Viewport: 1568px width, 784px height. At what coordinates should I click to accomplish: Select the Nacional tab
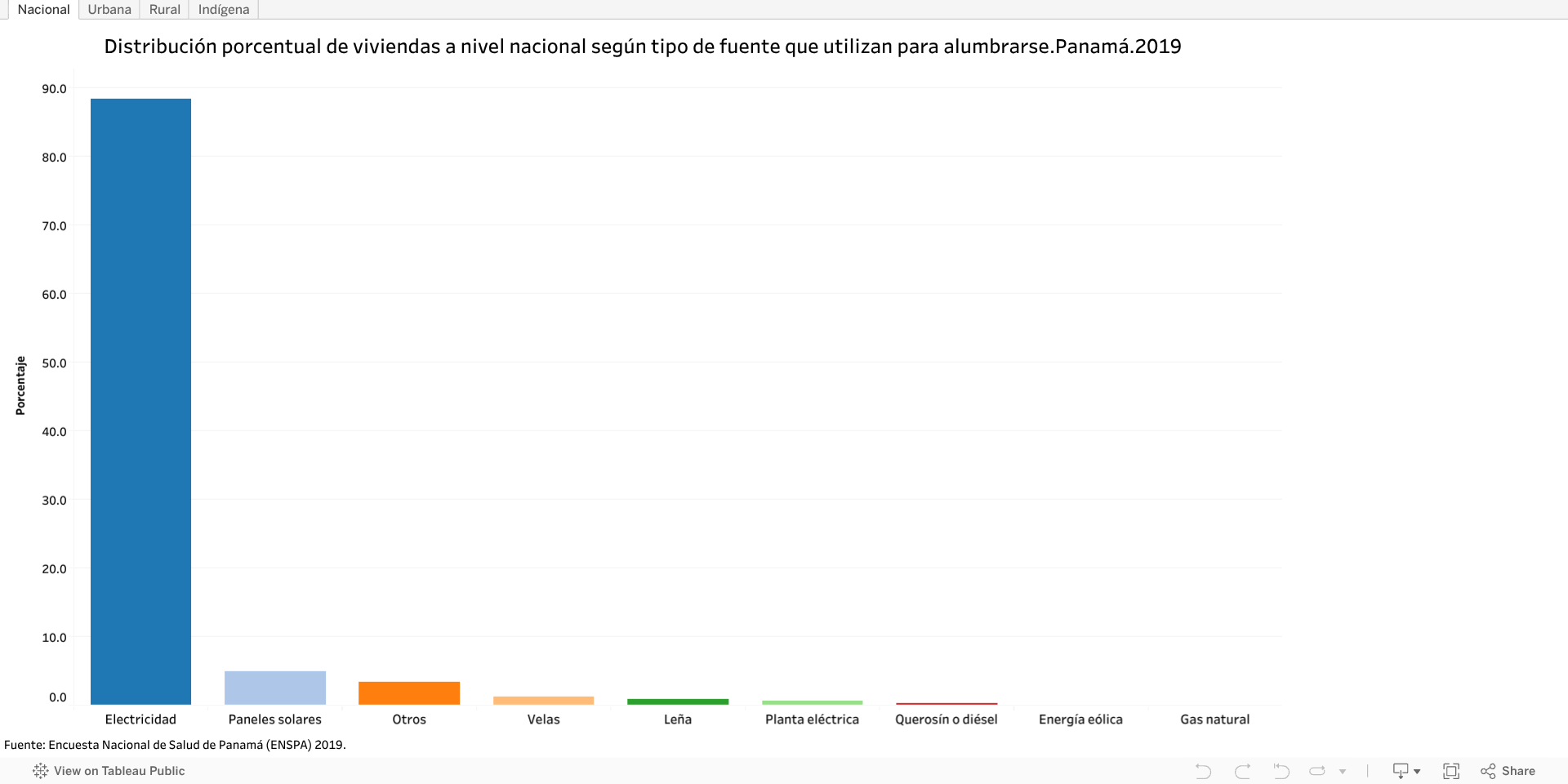pos(43,10)
